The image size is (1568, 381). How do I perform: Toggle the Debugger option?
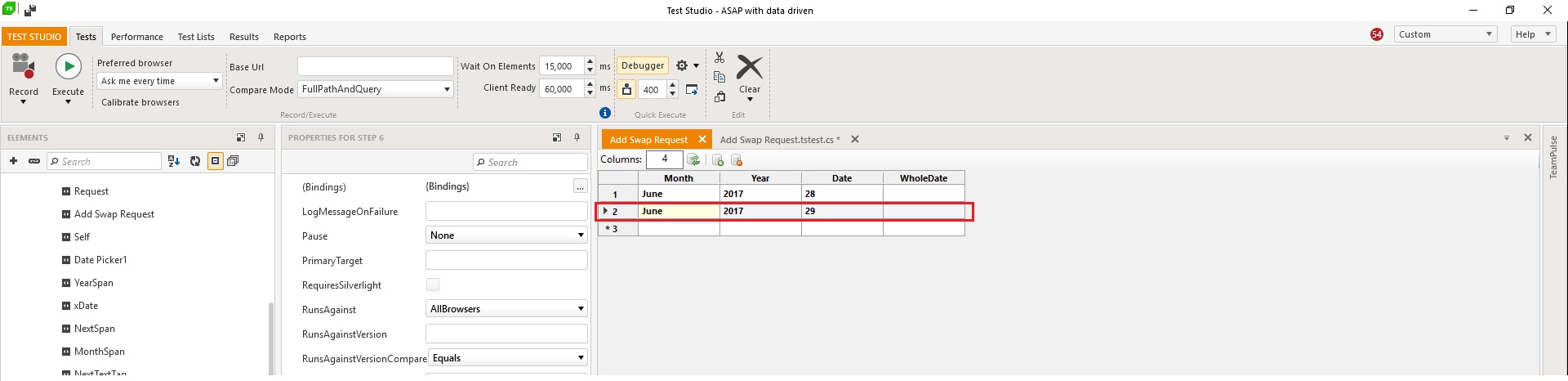(643, 65)
